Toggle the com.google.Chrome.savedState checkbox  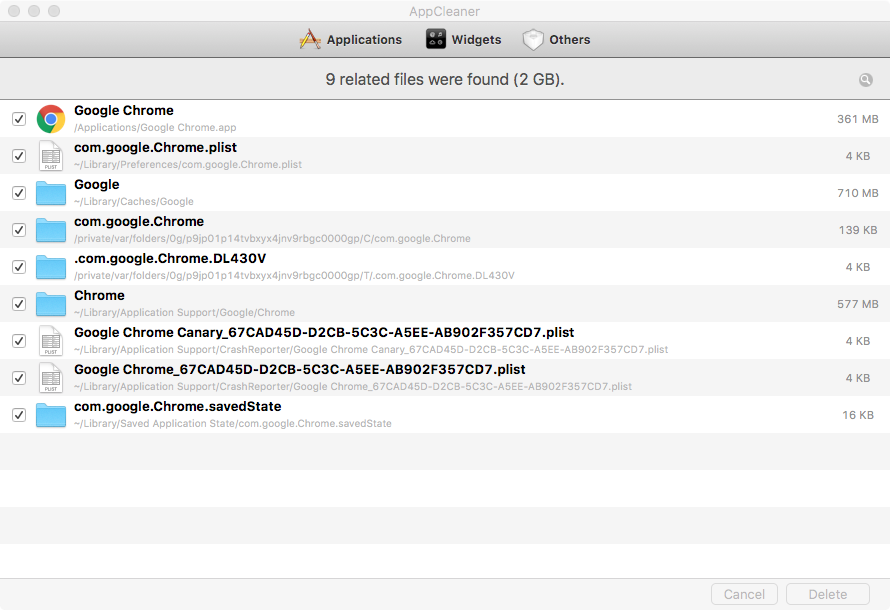click(19, 415)
